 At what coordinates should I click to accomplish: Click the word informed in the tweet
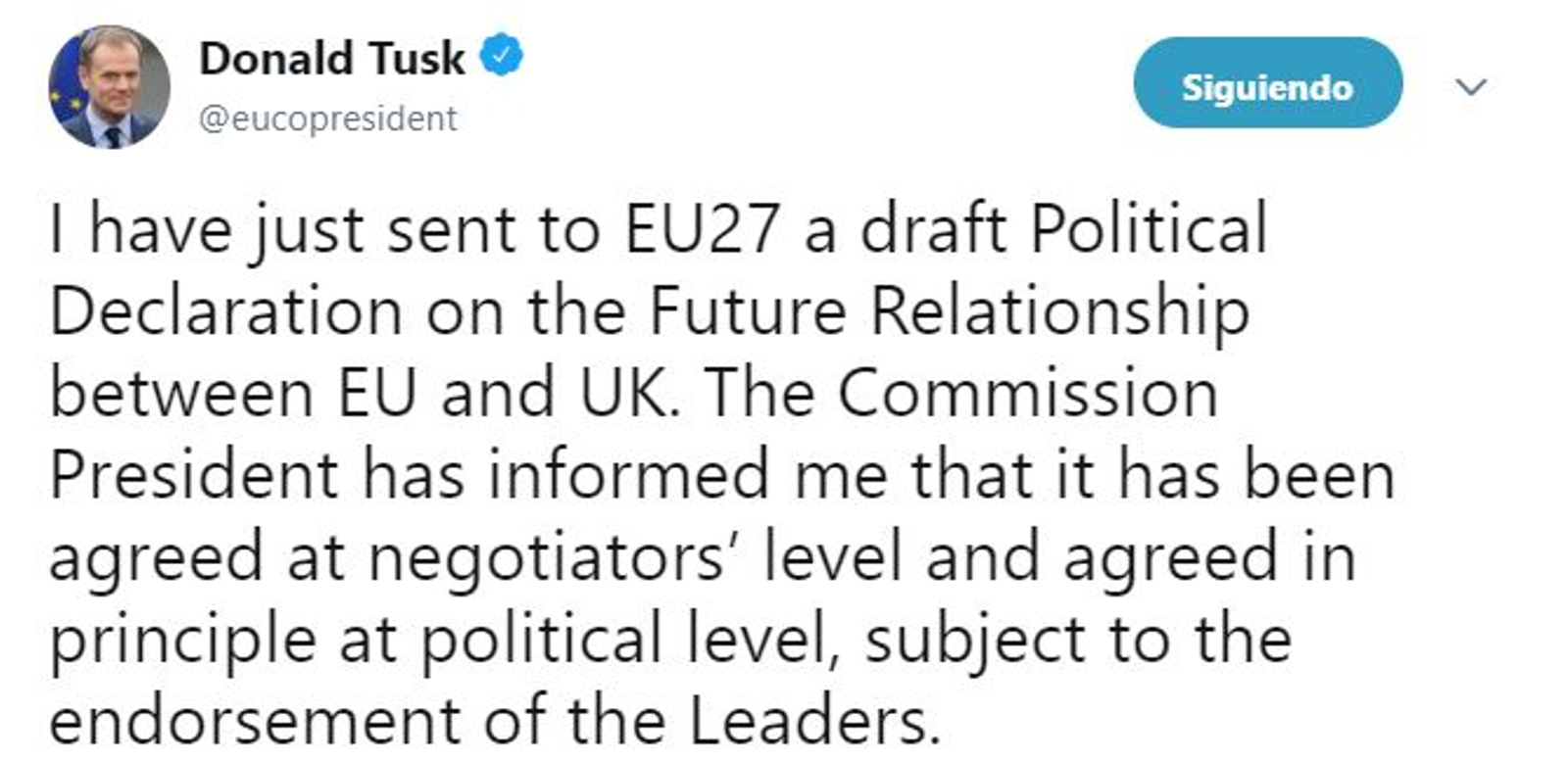[x=628, y=476]
